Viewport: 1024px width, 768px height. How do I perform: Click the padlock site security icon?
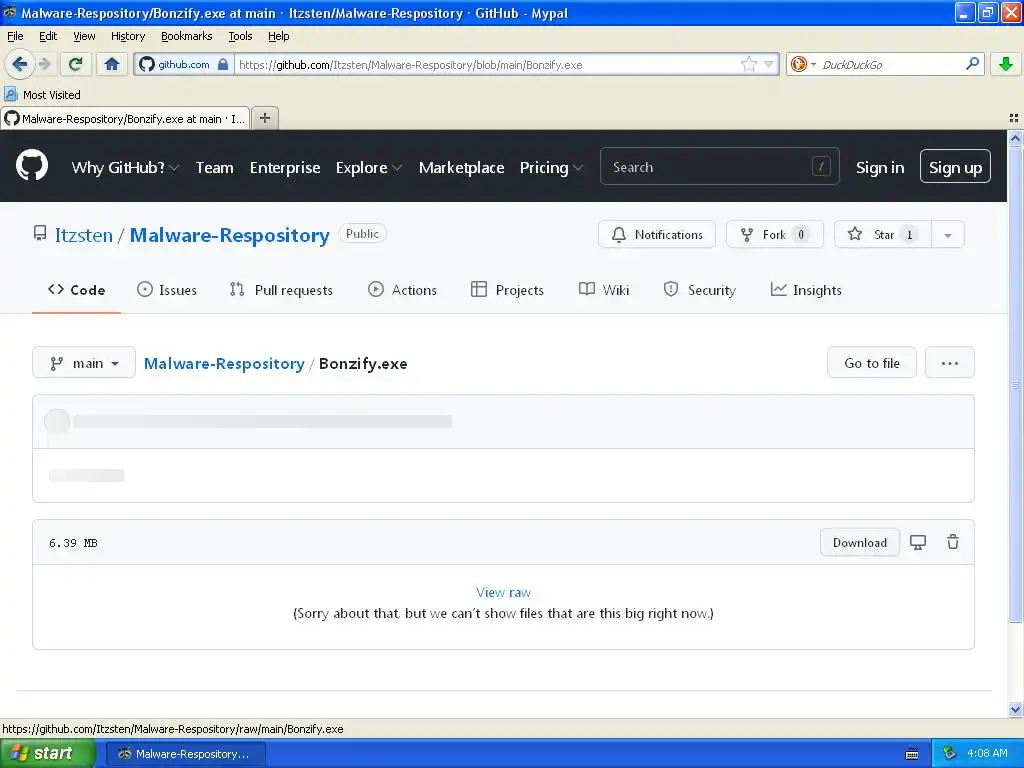[223, 64]
